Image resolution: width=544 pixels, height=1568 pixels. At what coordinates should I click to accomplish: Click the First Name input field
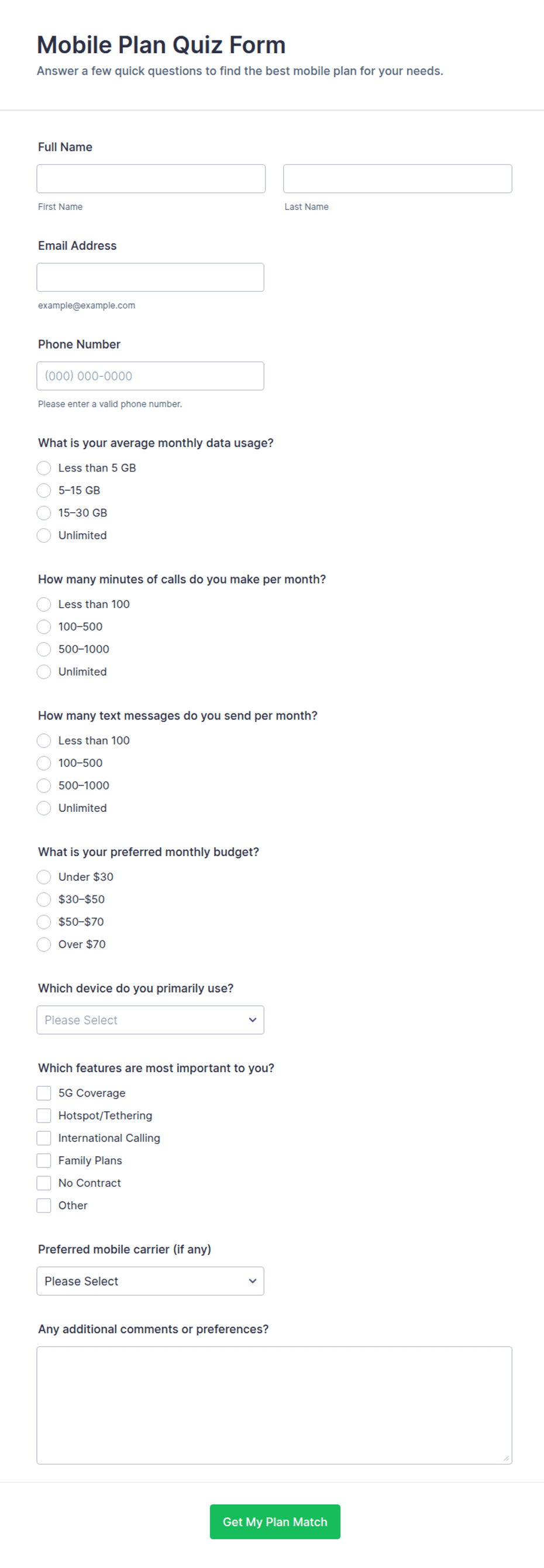(151, 178)
